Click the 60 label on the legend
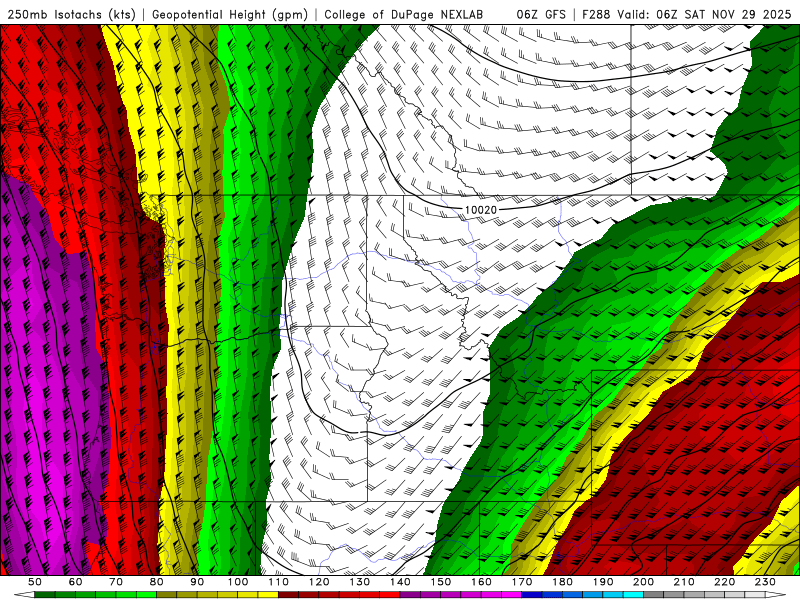 click(75, 582)
